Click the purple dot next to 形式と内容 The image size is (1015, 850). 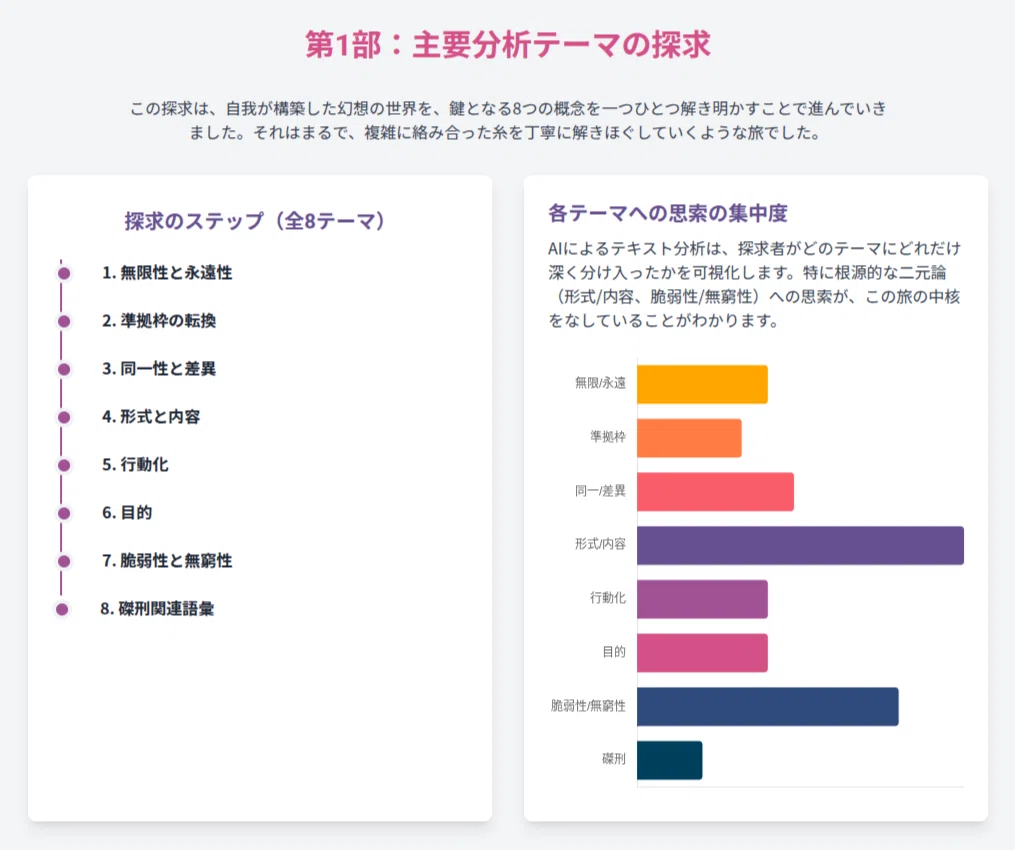coord(63,417)
